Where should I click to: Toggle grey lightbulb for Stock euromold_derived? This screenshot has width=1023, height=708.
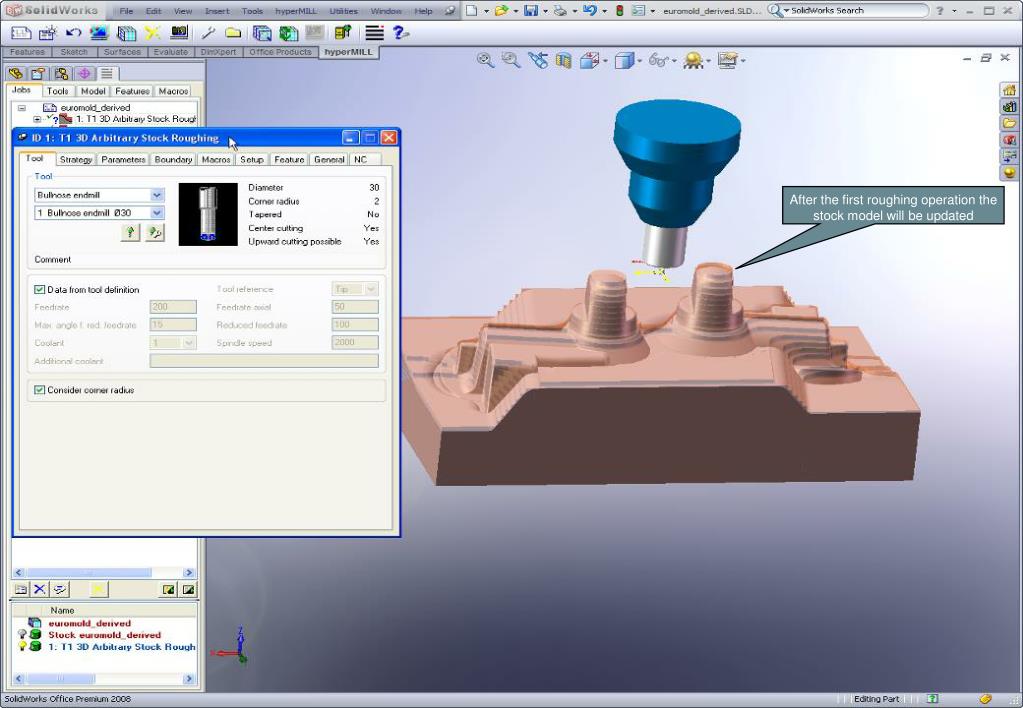click(x=22, y=634)
